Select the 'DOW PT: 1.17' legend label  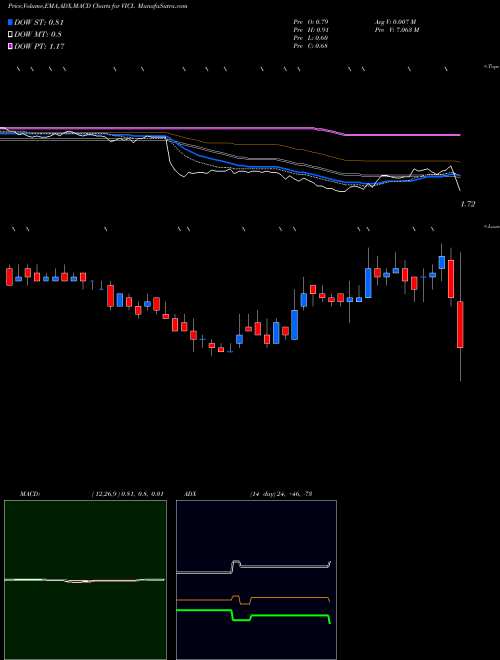coord(39,46)
